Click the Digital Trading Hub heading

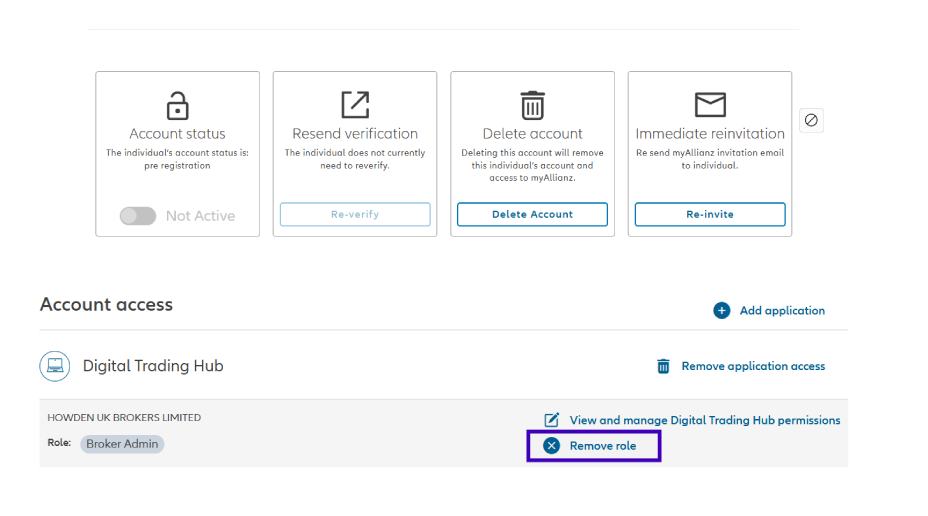(x=153, y=366)
